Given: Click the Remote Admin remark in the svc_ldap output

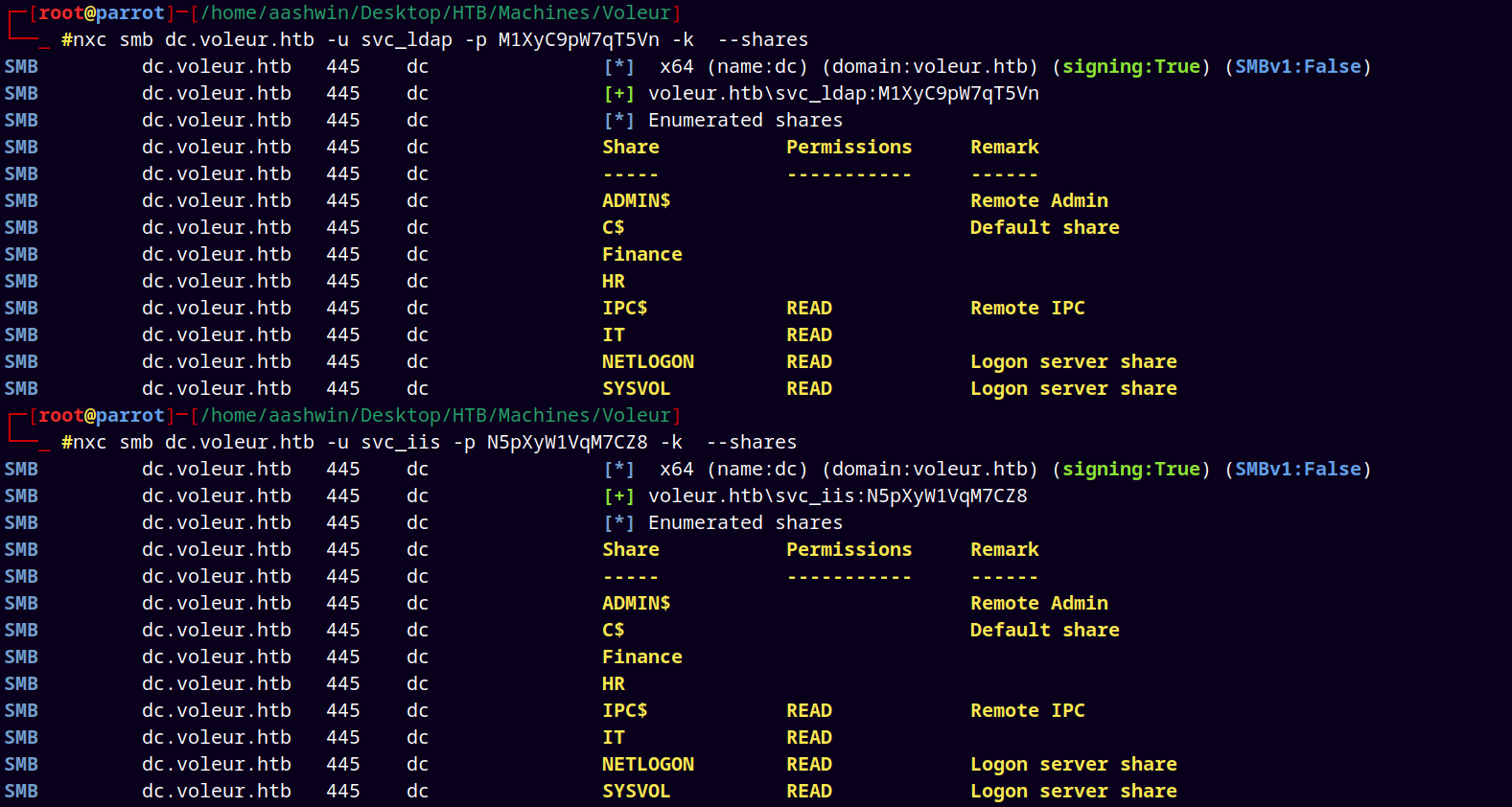Looking at the screenshot, I should pyautogui.click(x=1039, y=201).
